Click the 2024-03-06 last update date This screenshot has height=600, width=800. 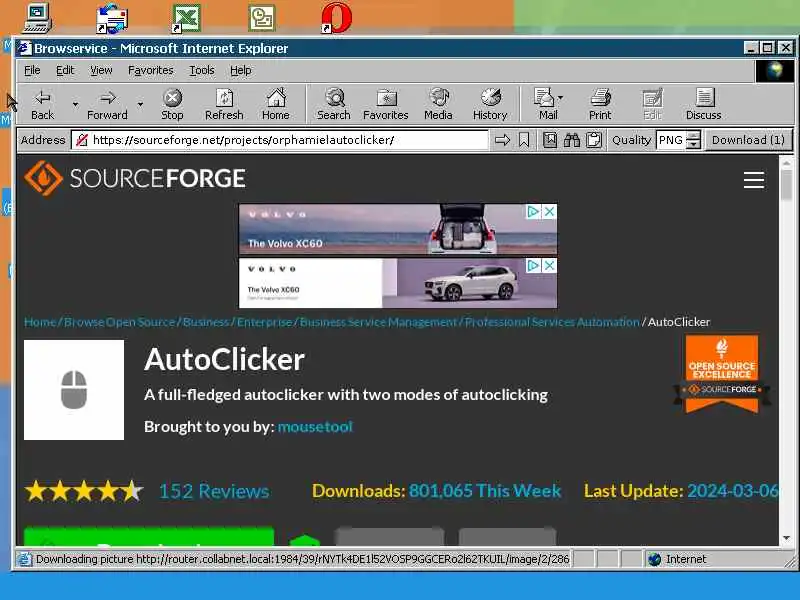tap(733, 491)
